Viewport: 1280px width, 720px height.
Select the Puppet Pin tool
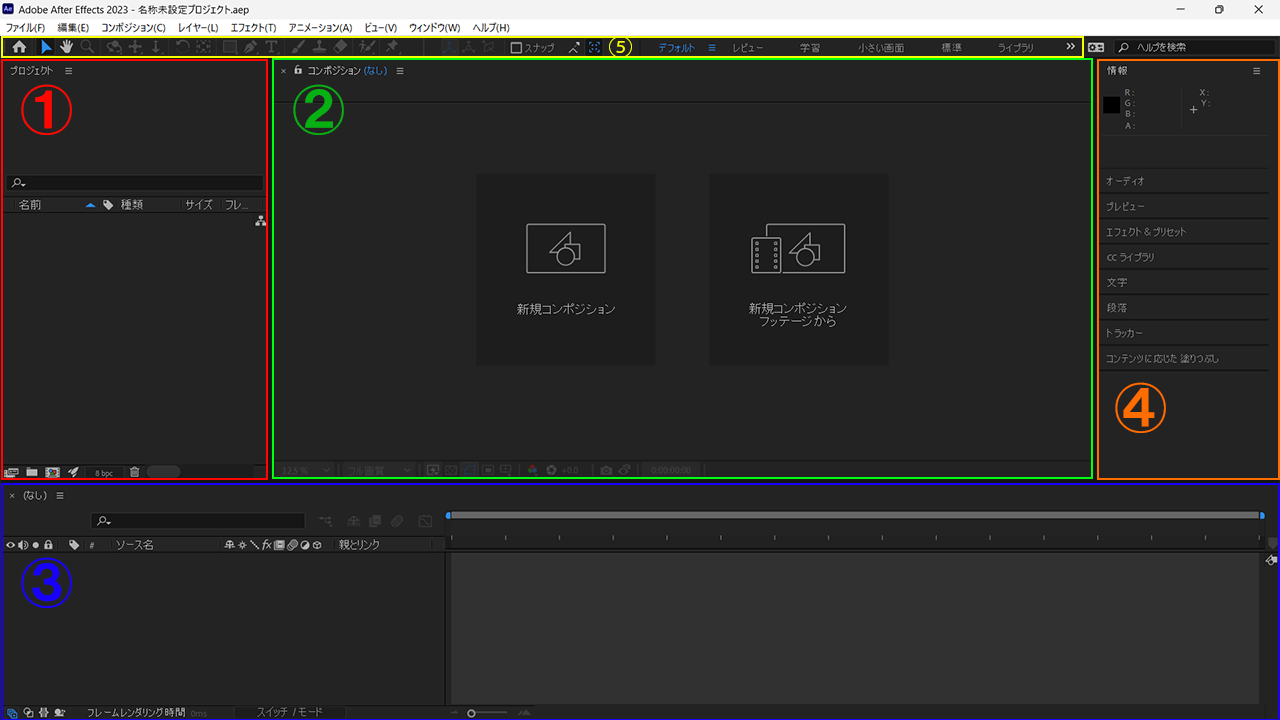(x=393, y=47)
